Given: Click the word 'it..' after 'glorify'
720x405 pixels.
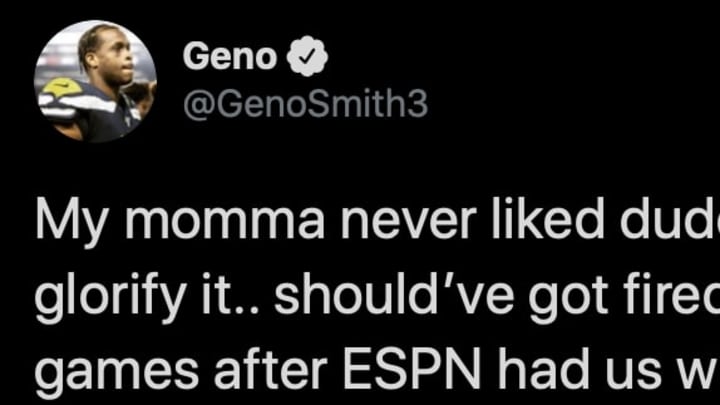Looking at the screenshot, I should 230,294.
